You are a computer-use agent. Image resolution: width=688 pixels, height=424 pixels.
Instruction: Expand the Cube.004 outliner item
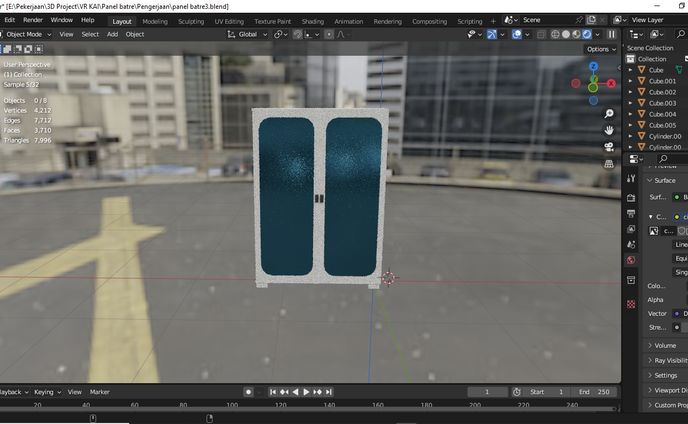[x=631, y=114]
